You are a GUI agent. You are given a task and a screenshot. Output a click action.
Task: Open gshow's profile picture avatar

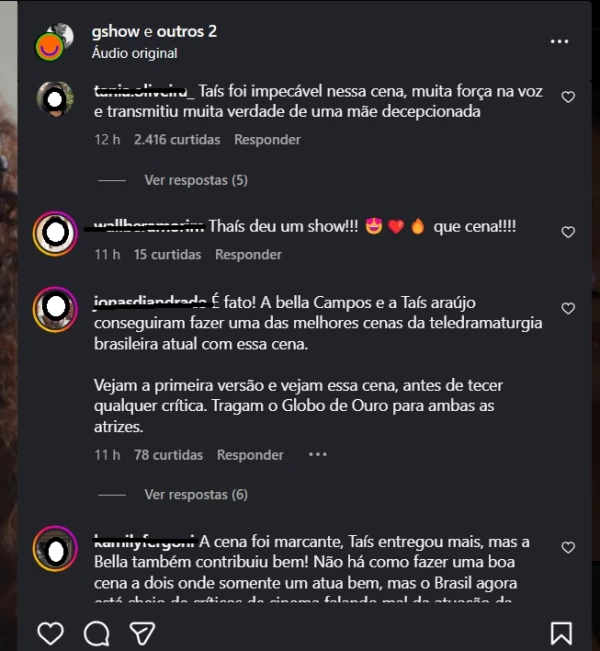coord(52,42)
